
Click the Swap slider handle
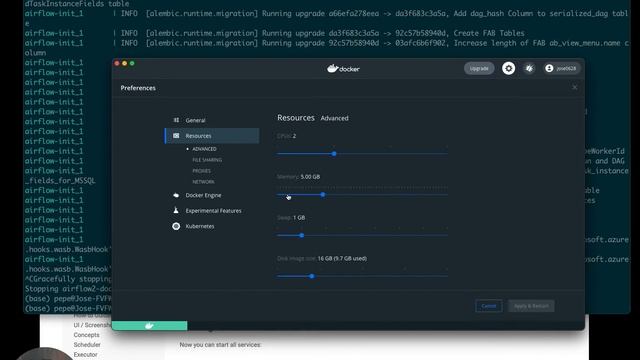click(x=302, y=236)
